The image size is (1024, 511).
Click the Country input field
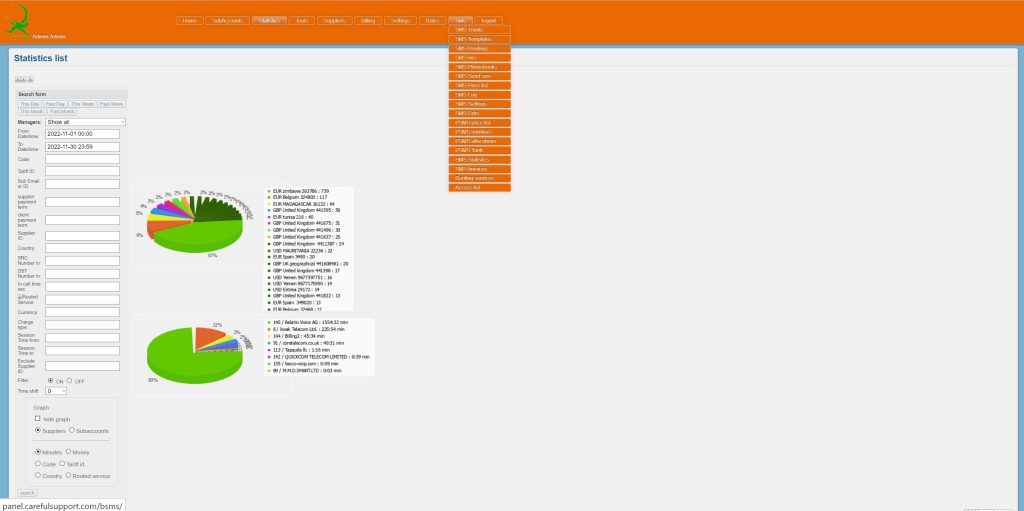tap(82, 248)
